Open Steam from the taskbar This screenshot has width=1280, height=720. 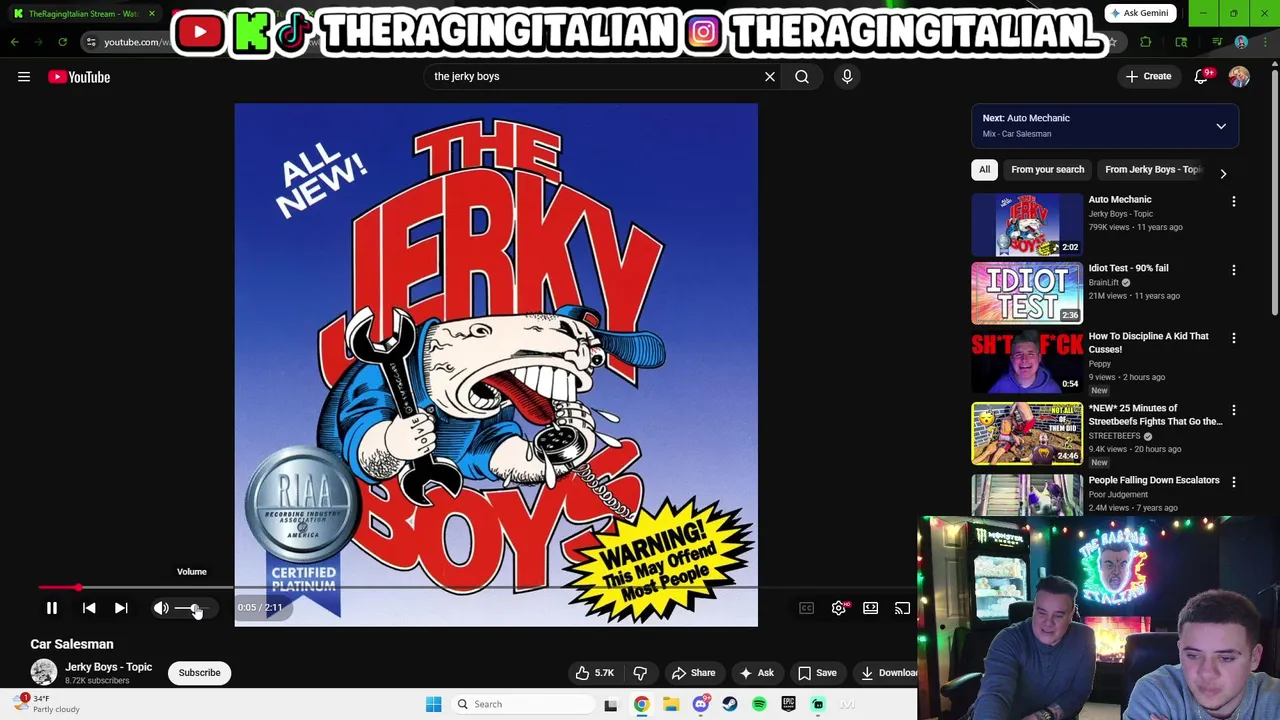pos(730,704)
